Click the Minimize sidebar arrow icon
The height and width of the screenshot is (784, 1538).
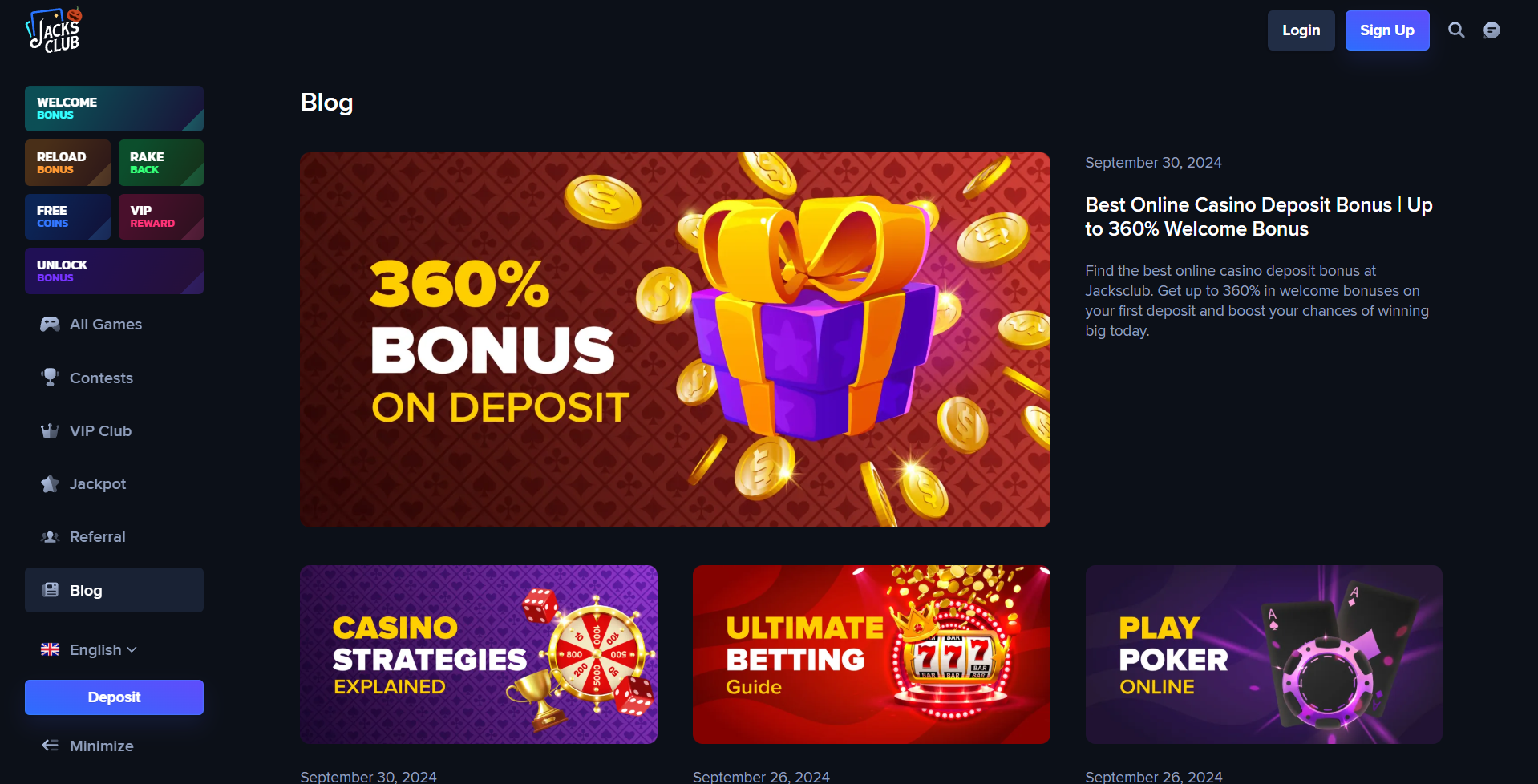pos(50,746)
